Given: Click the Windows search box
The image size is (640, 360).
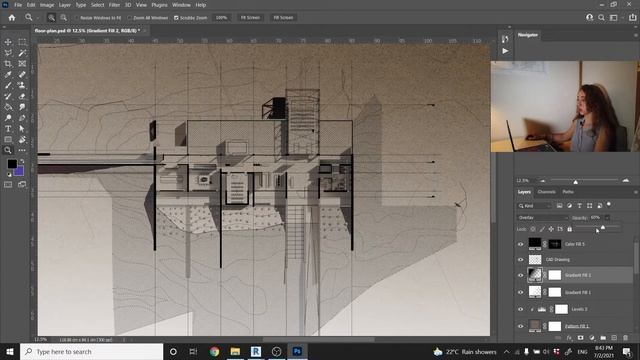Looking at the screenshot, I should pos(91,351).
